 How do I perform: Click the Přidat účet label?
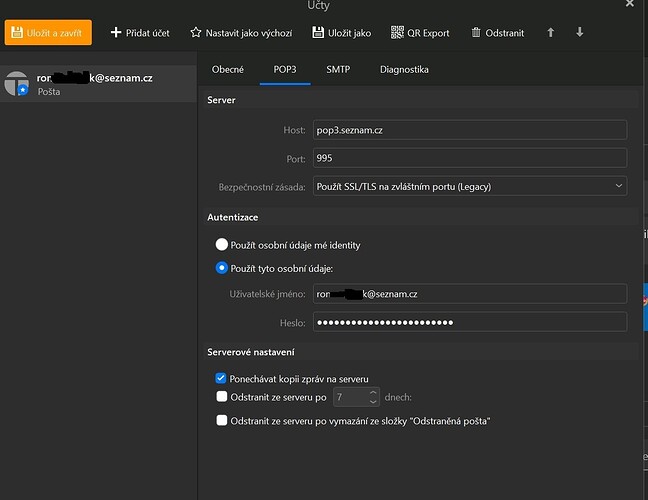(x=148, y=33)
